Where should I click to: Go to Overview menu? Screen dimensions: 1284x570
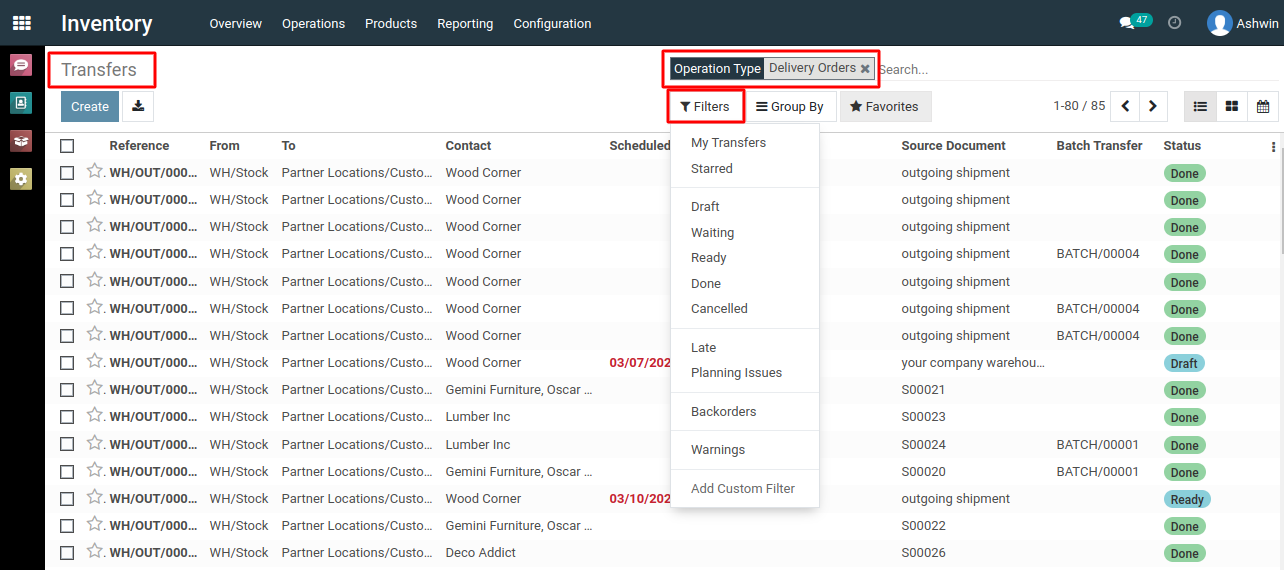click(235, 23)
